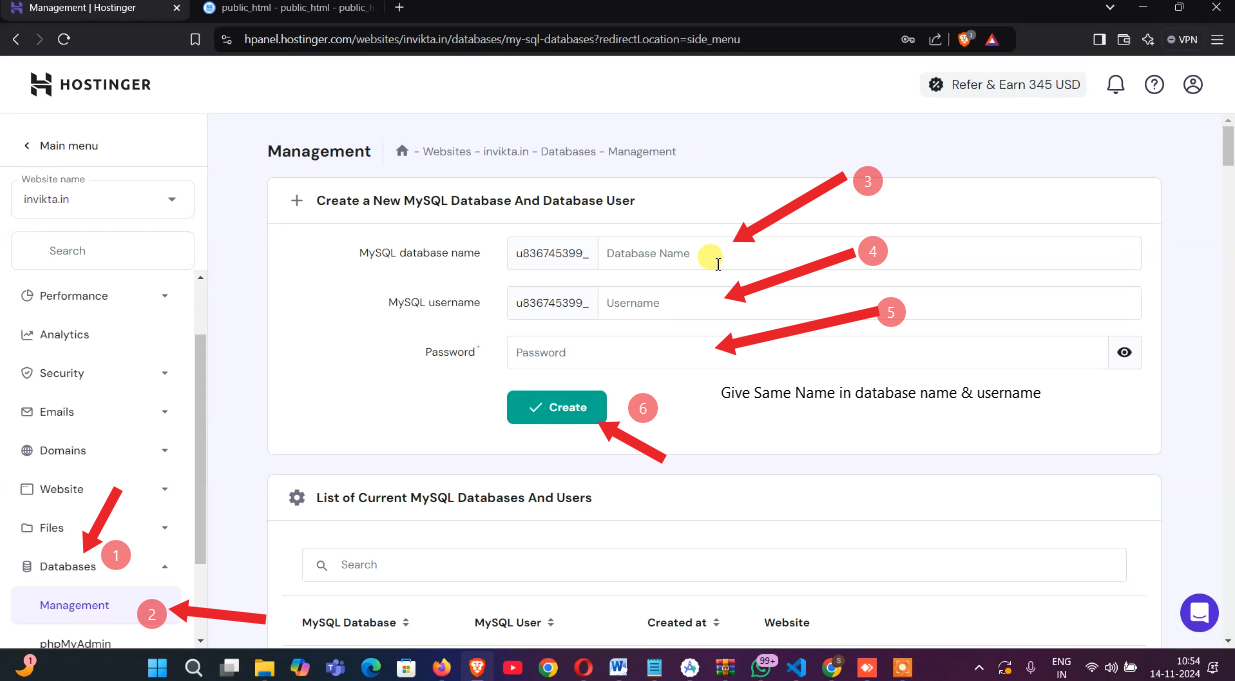Open the help question mark icon

pyautogui.click(x=1154, y=85)
